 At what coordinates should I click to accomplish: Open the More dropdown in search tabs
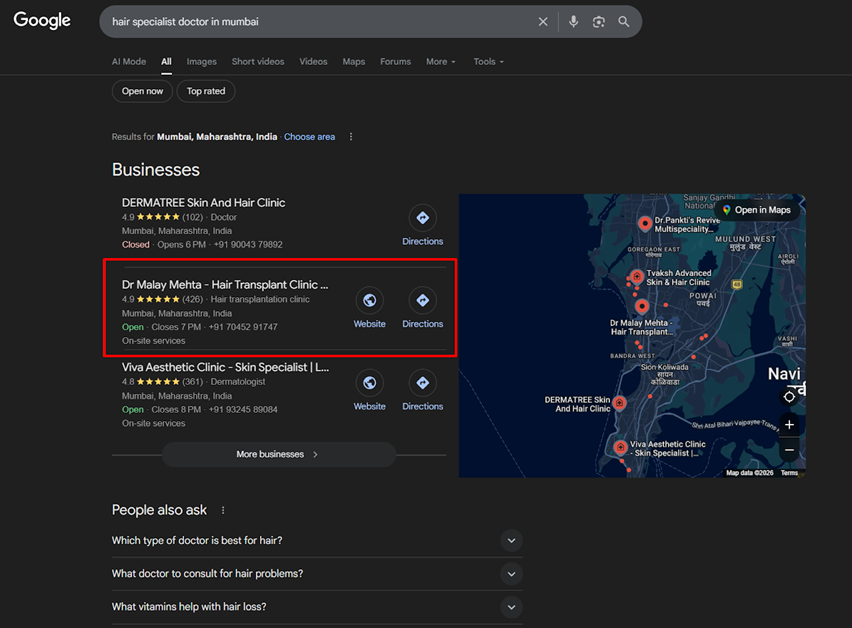pyautogui.click(x=440, y=62)
